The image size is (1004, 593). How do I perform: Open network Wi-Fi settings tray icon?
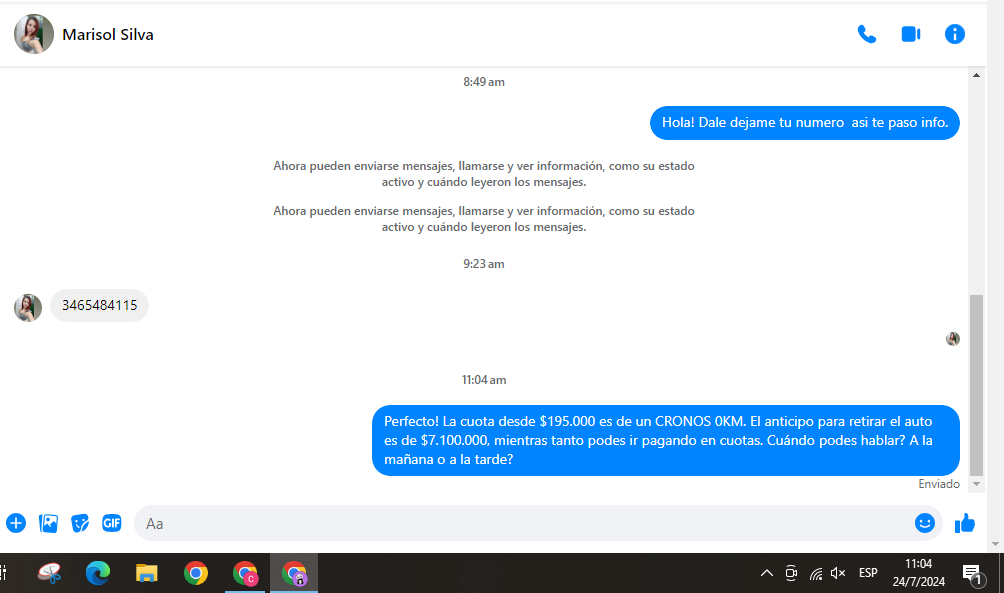tap(816, 573)
